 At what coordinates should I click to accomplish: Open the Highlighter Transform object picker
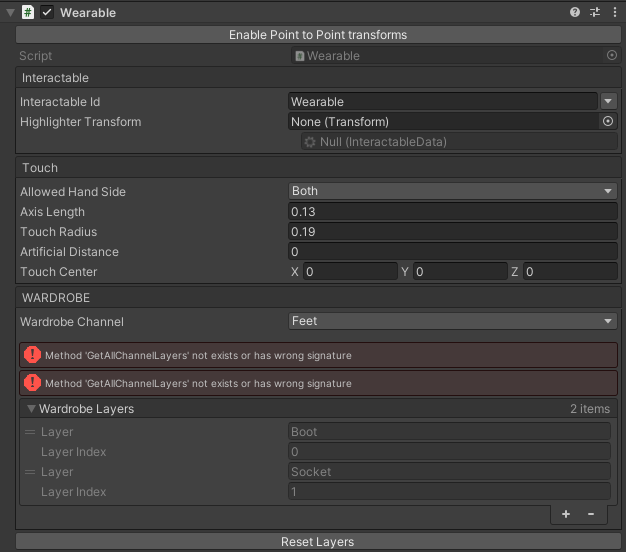point(608,121)
